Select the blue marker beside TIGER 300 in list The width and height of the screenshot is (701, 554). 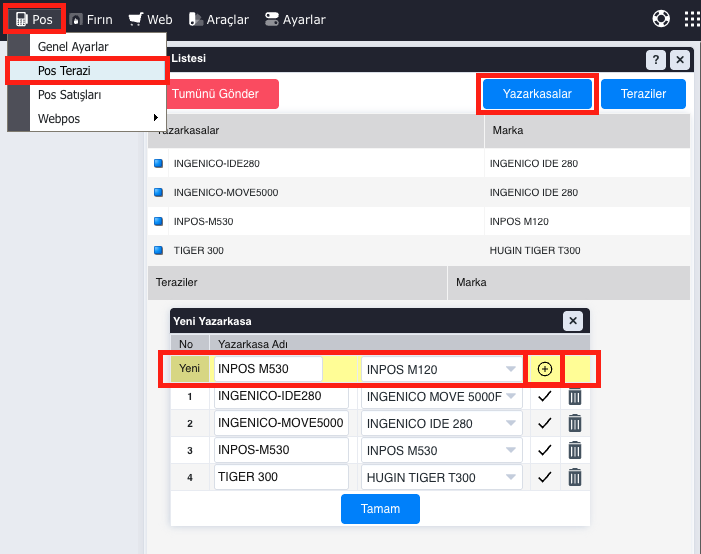[x=158, y=250]
